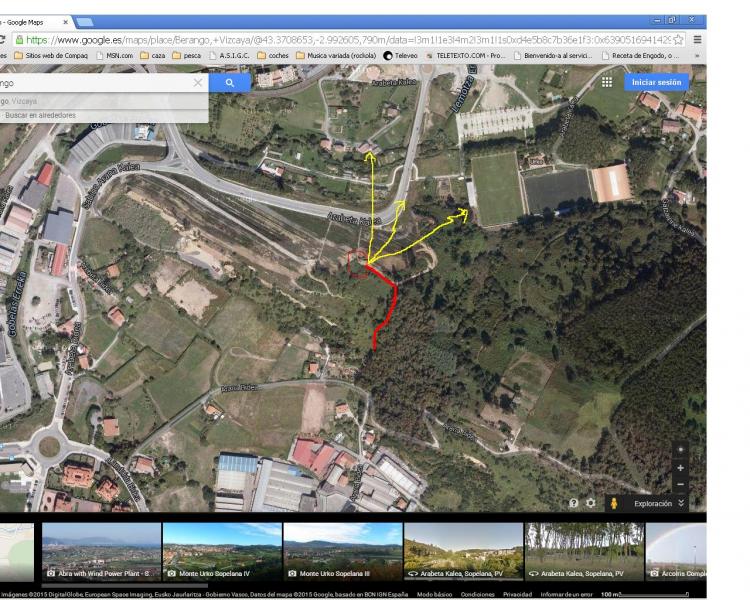Image resolution: width=750 pixels, height=600 pixels.
Task: Zoom out with the minus button
Action: 681,484
